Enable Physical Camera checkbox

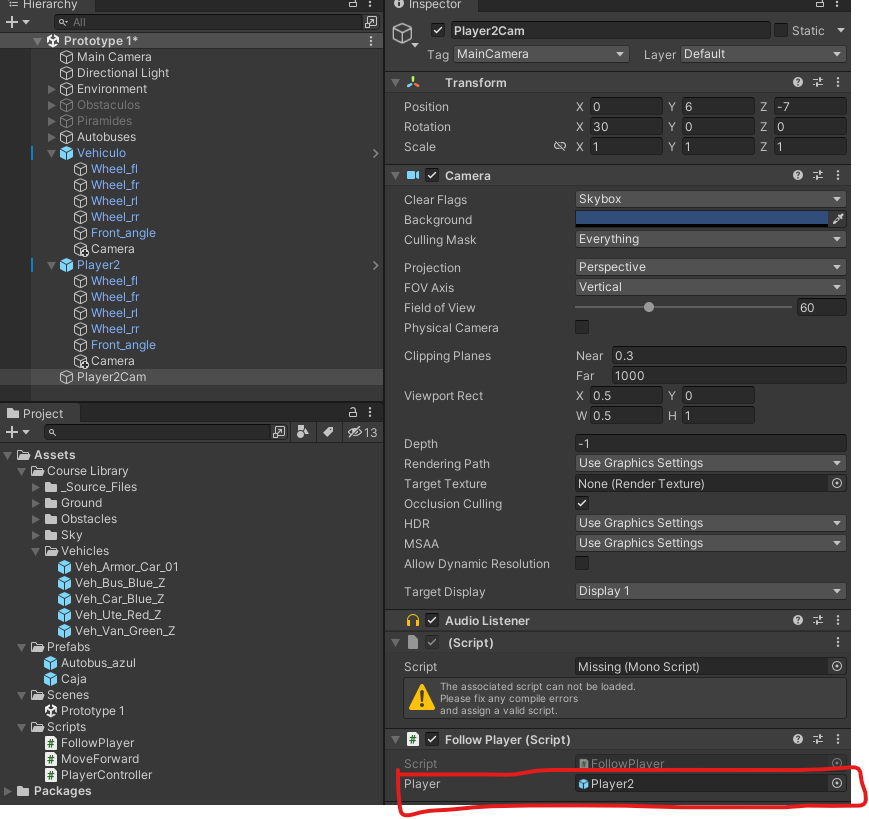tap(582, 327)
